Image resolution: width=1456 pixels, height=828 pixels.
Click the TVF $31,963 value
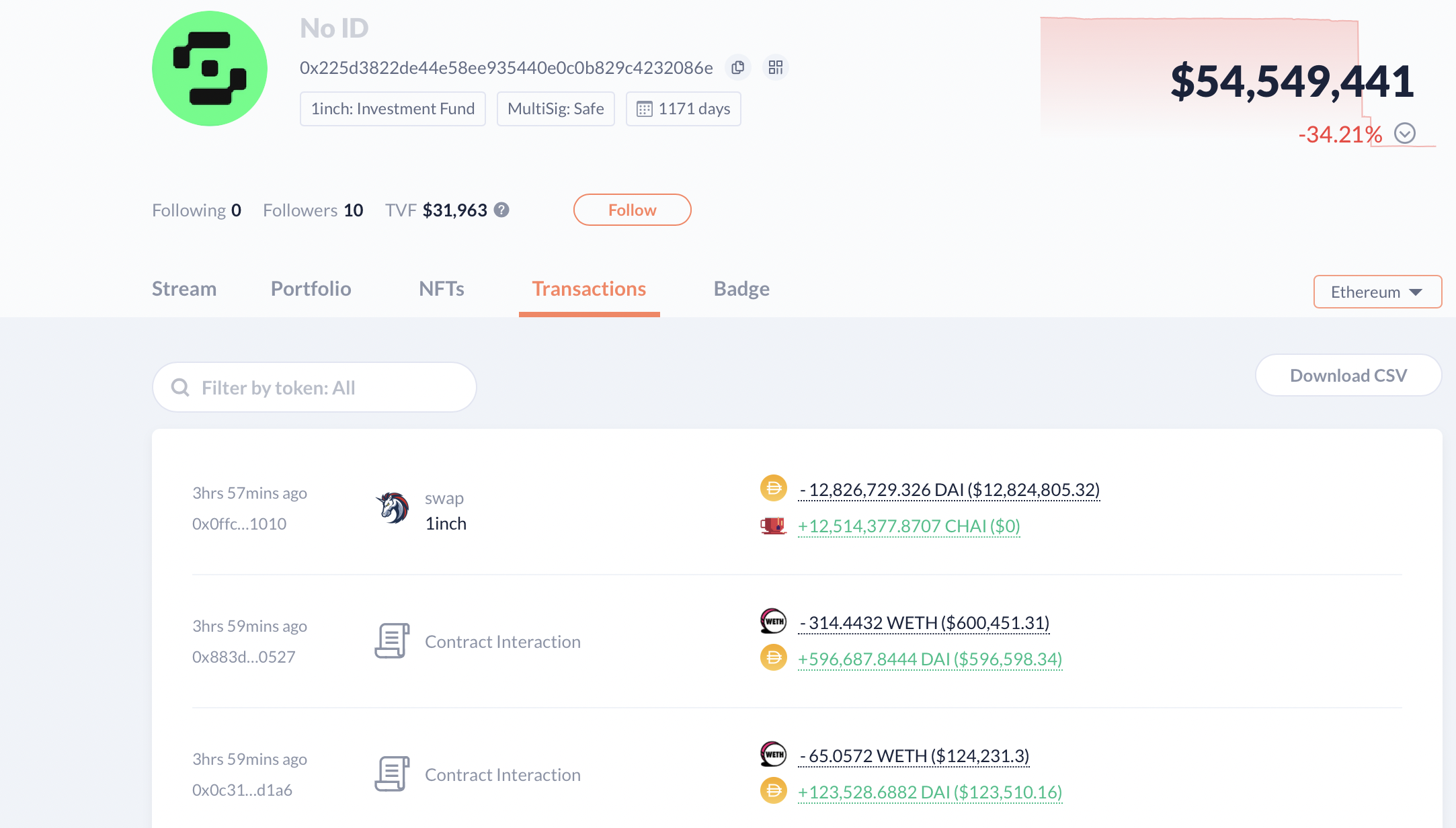pyautogui.click(x=454, y=210)
